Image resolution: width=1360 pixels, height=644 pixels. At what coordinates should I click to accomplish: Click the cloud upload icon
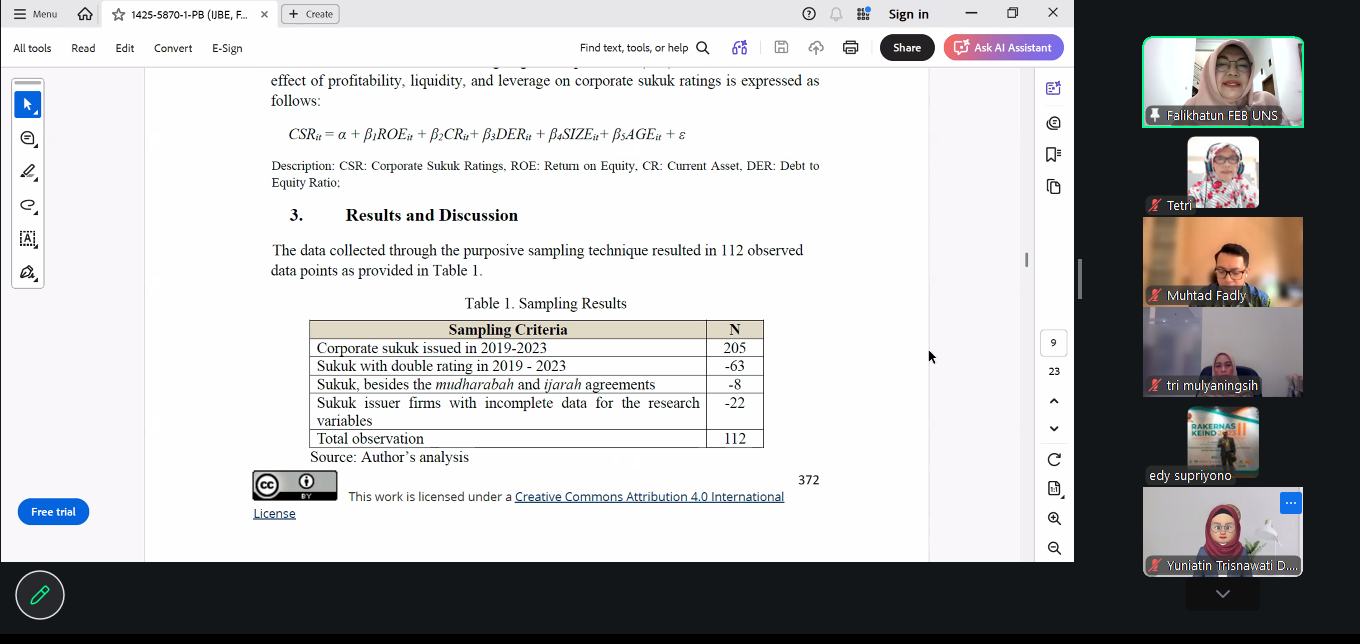(816, 48)
